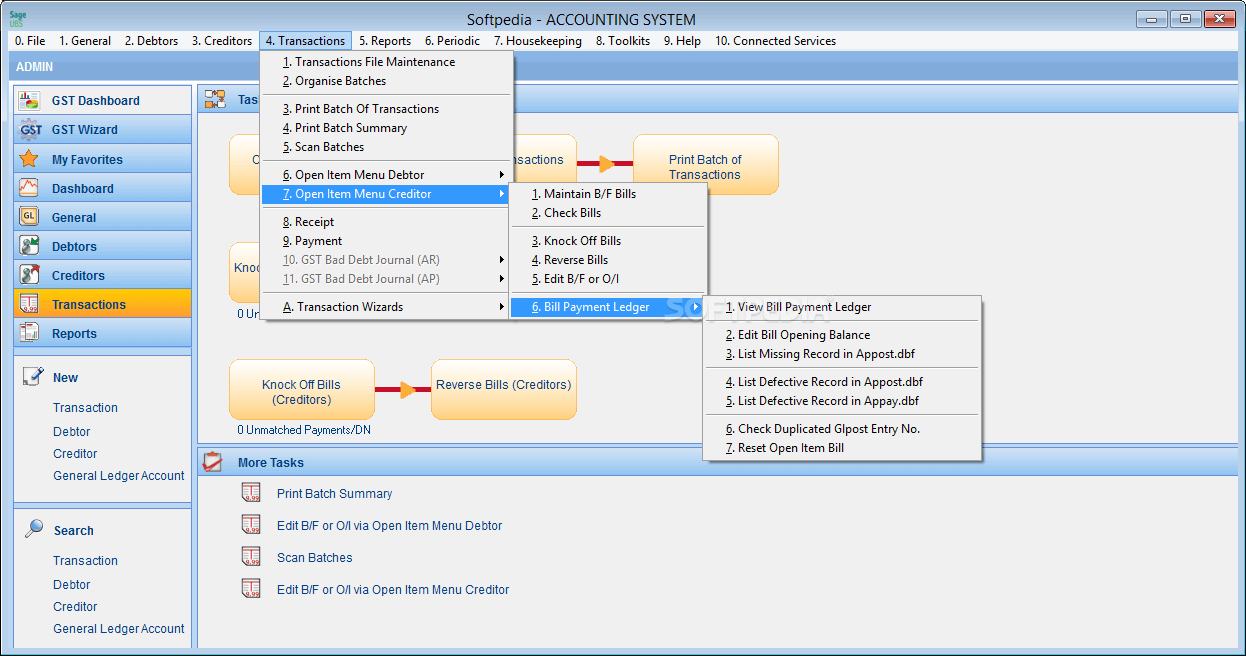This screenshot has height=656, width=1246.
Task: Click 0 Unmatched Payments/DN text
Action: click(304, 430)
